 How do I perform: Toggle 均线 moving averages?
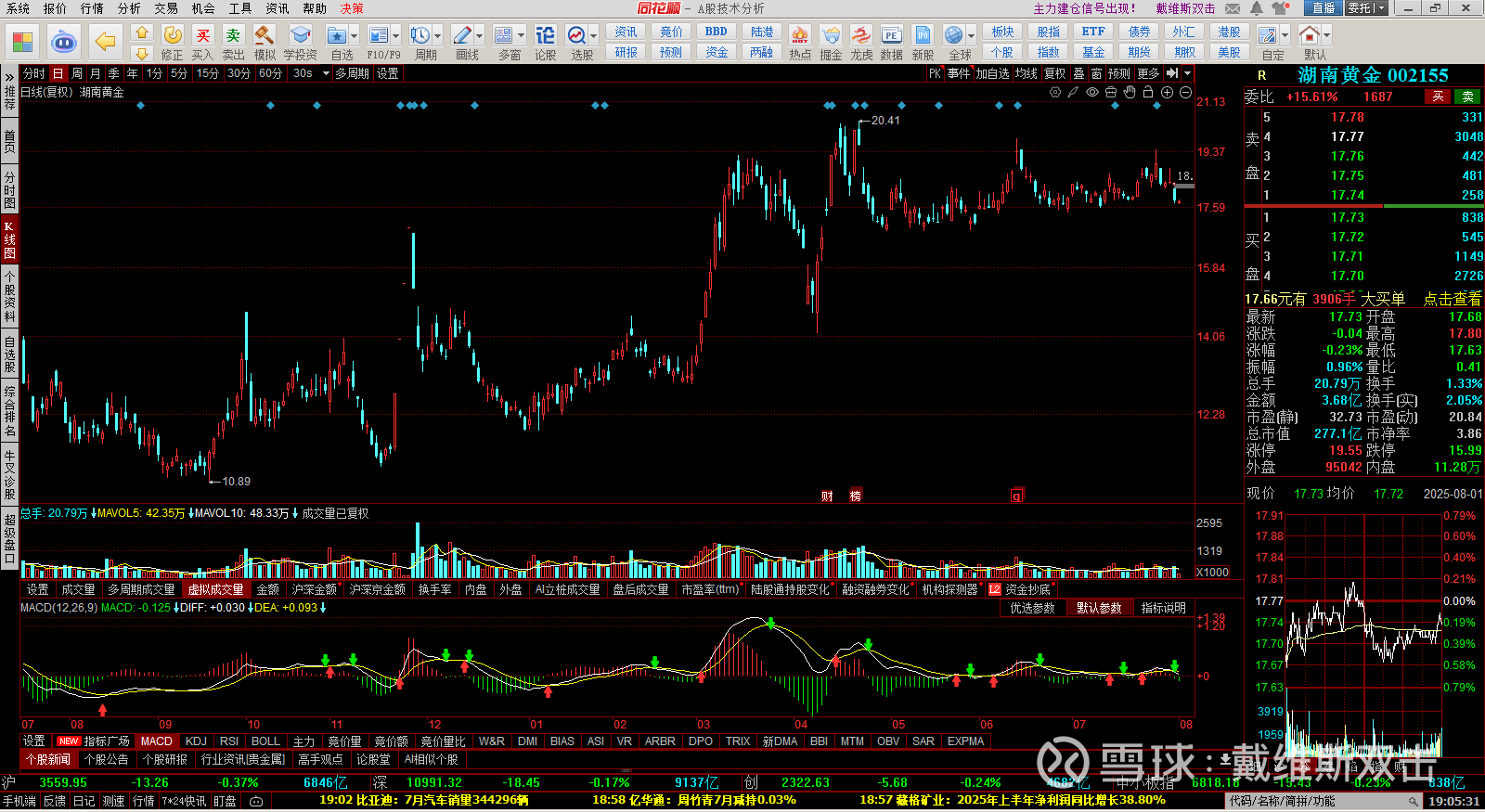(x=1026, y=73)
